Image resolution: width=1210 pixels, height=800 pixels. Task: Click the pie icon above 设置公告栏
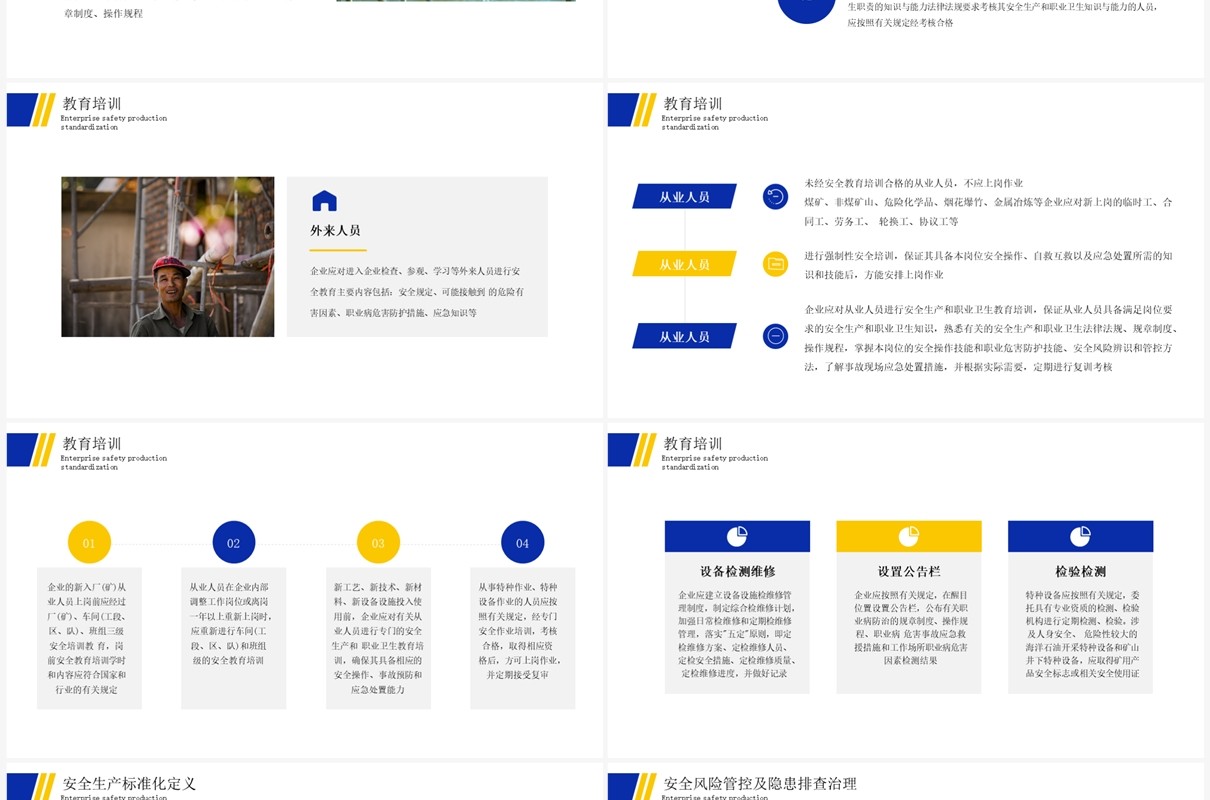pos(908,537)
